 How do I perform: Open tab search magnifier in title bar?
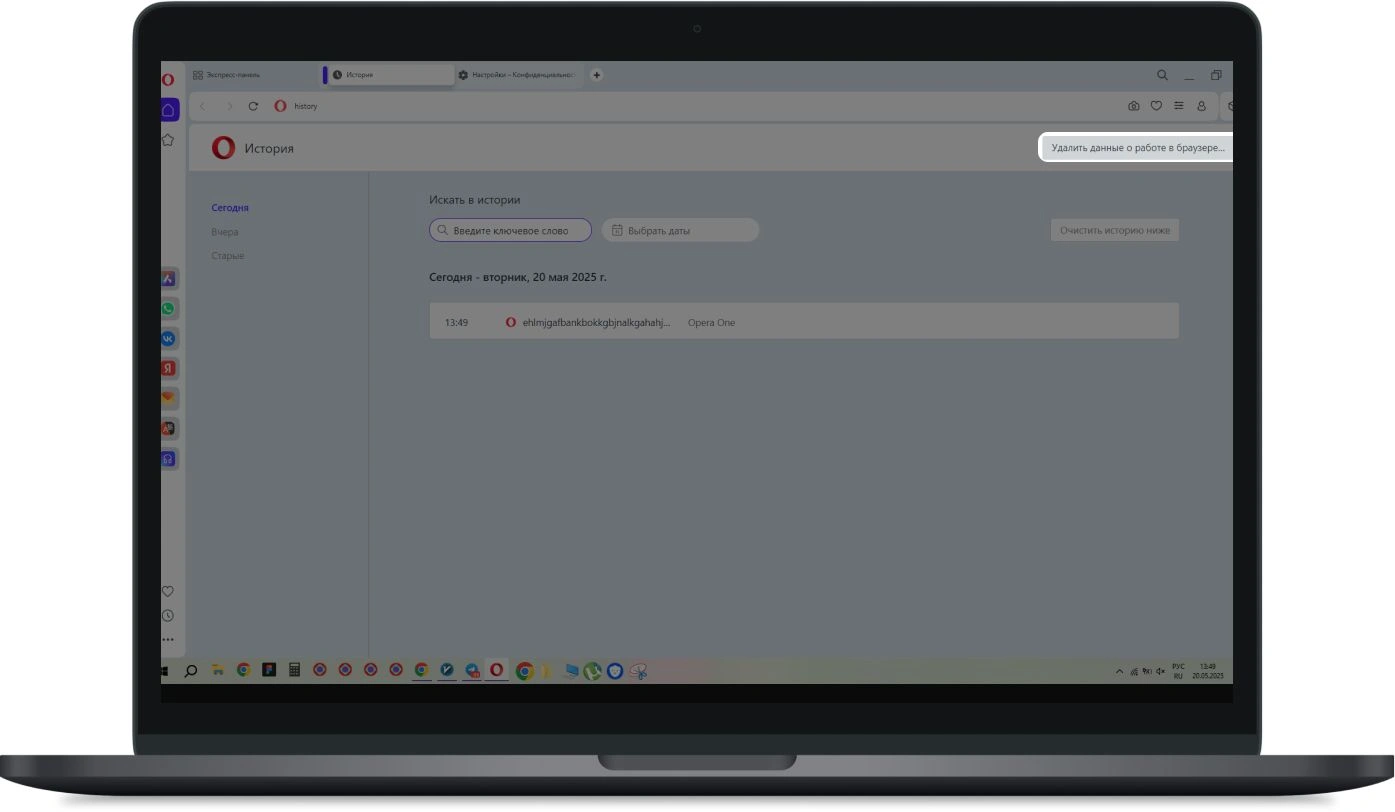tap(1162, 75)
